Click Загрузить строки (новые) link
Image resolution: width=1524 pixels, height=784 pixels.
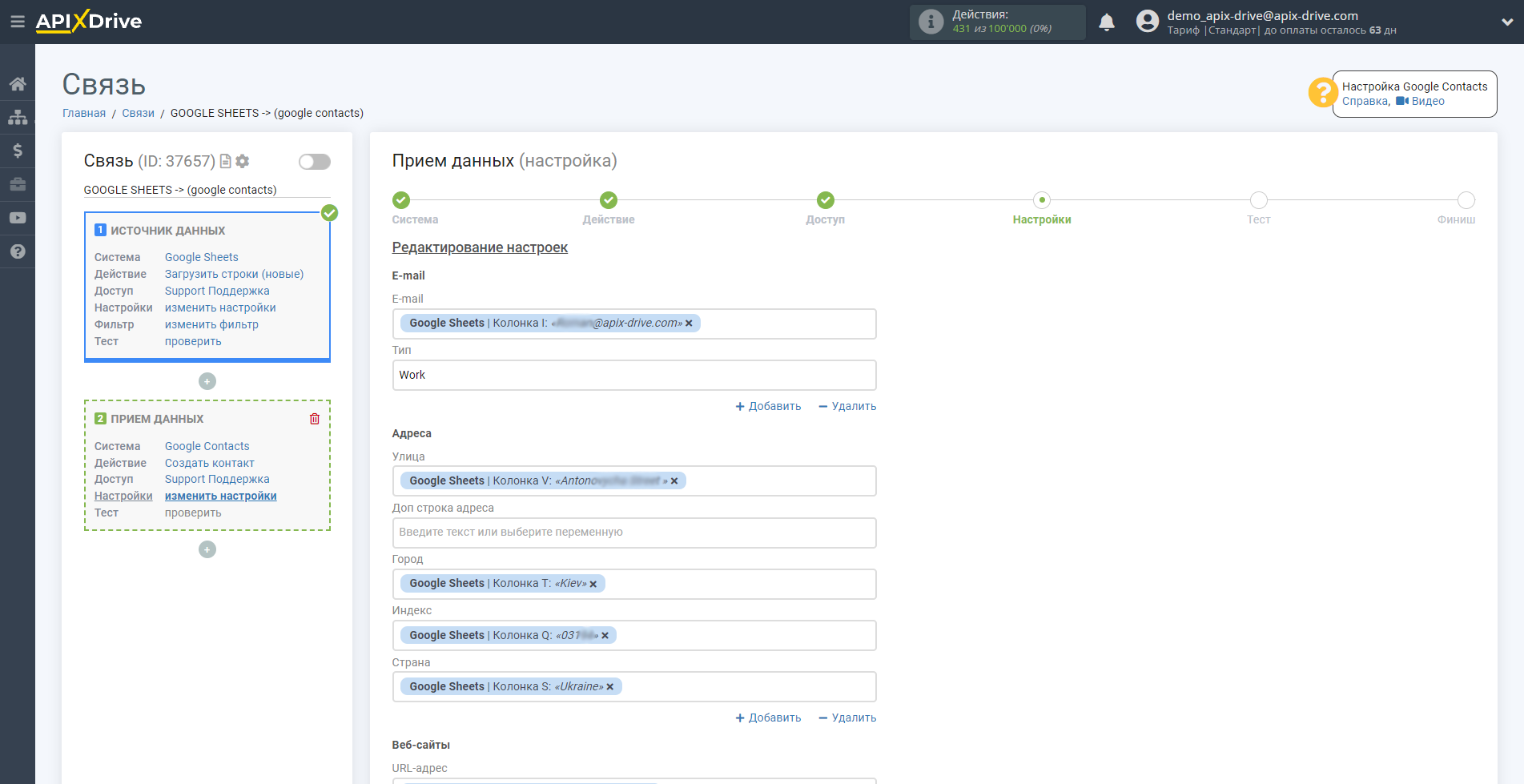coord(235,275)
